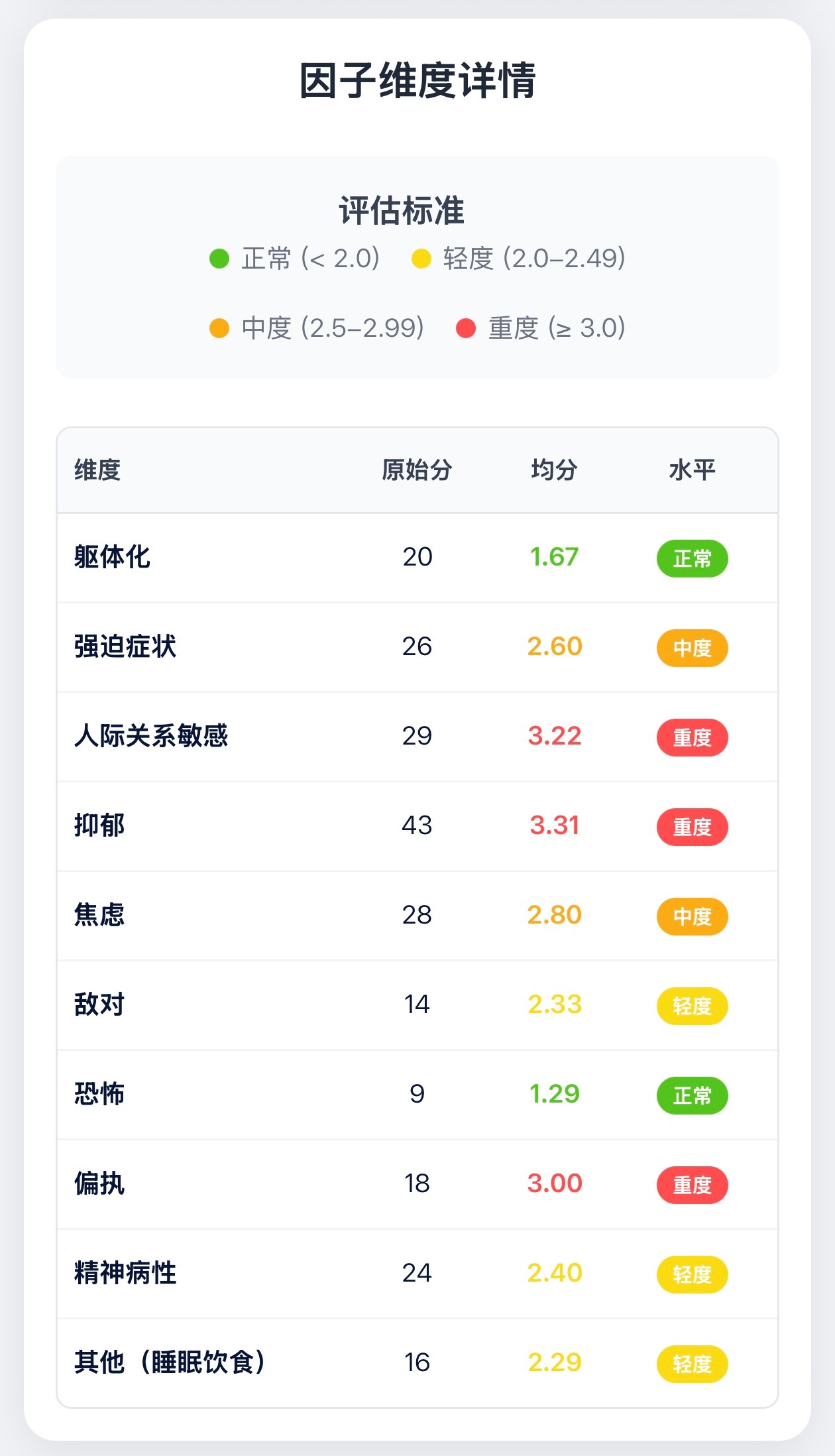Image resolution: width=835 pixels, height=1456 pixels.
Task: Select the 重度 badge in 偏执 row
Action: tap(692, 1185)
